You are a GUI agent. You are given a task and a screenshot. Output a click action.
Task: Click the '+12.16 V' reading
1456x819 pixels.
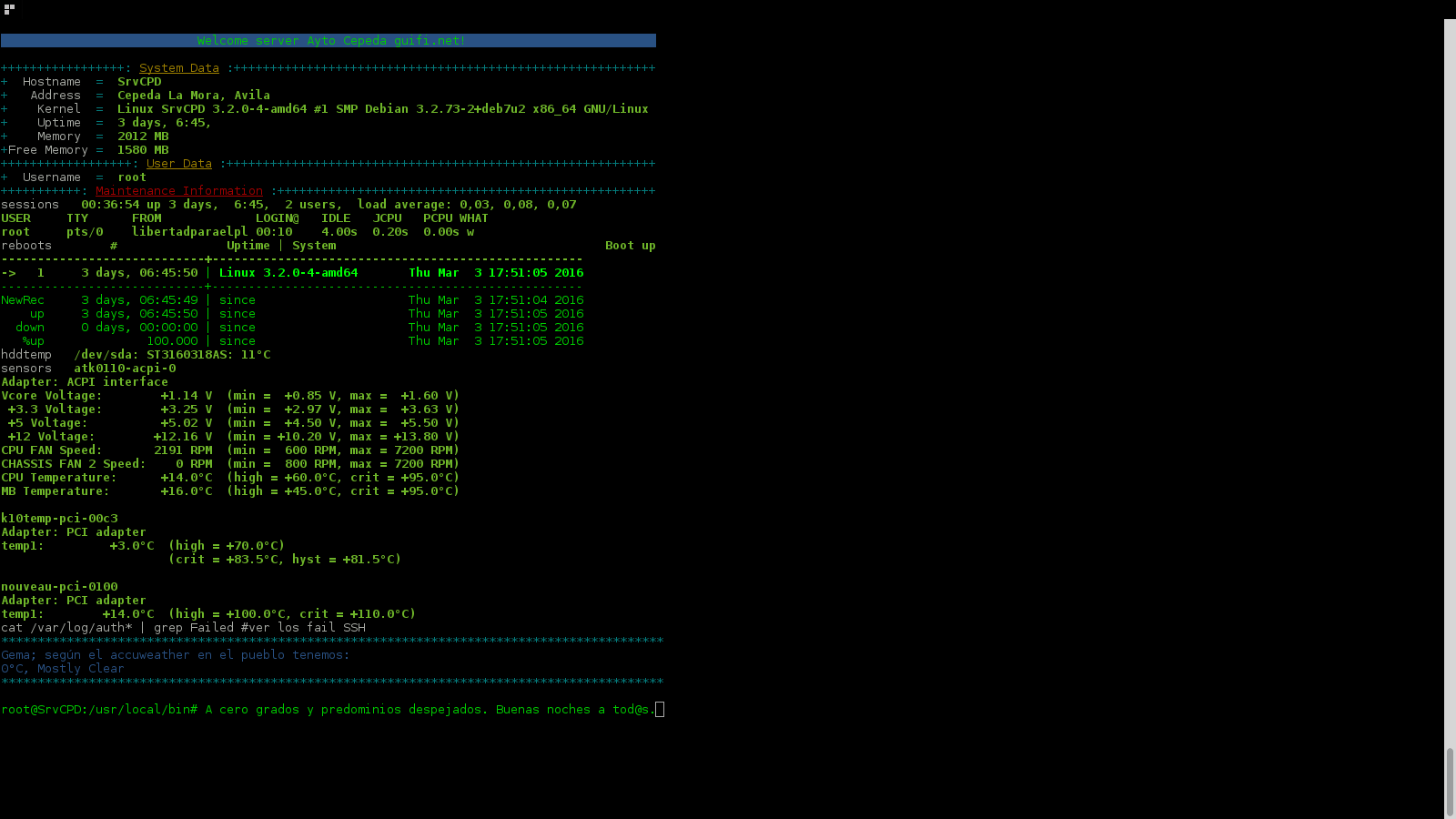pos(183,437)
